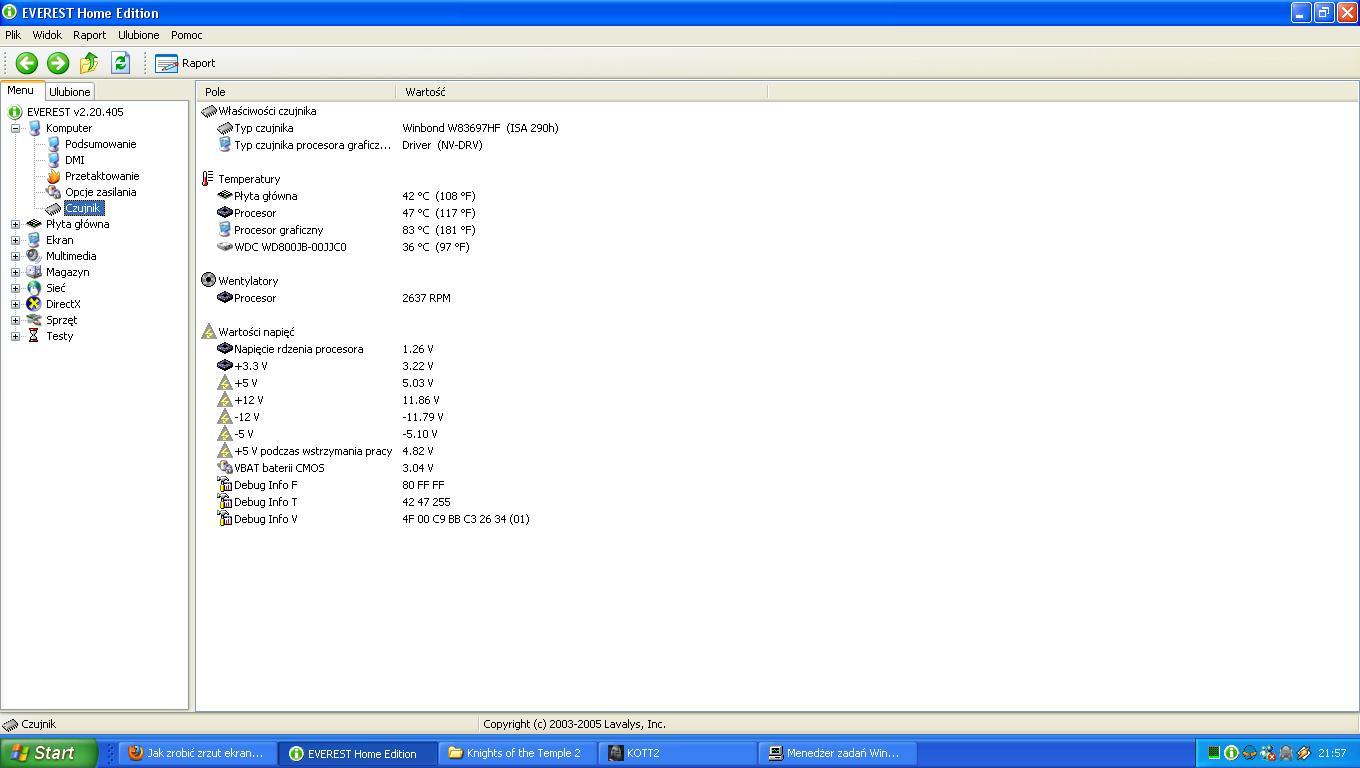
Task: Expand the DirectX tree node
Action: pyautogui.click(x=15, y=304)
